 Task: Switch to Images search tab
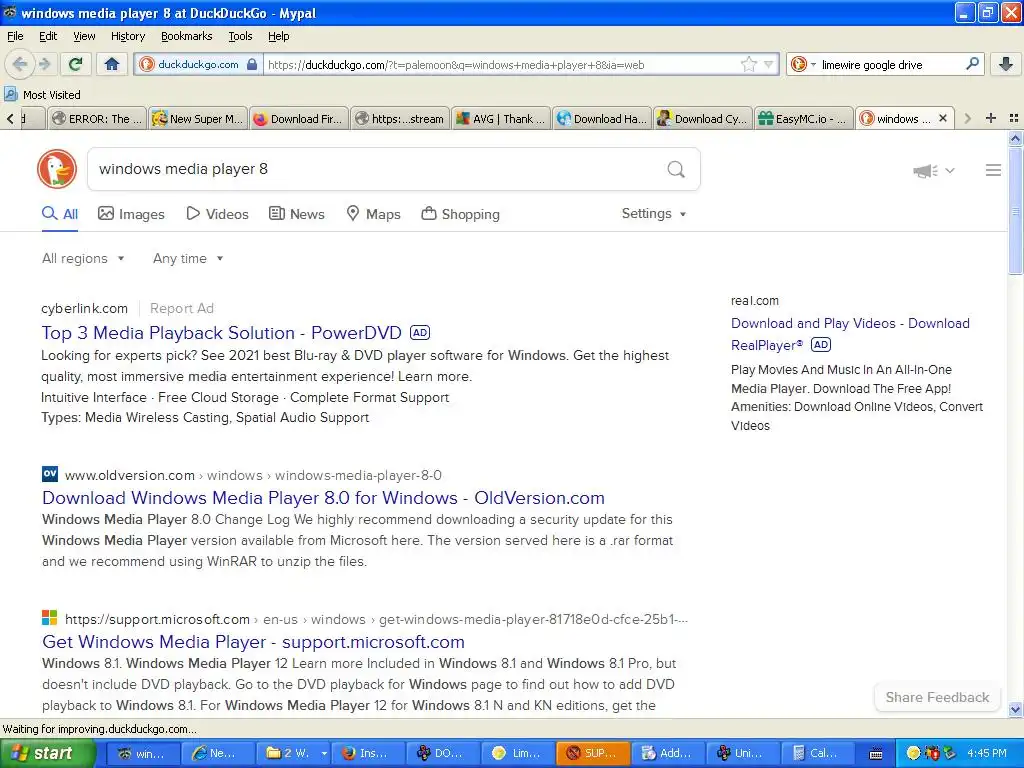(x=131, y=214)
